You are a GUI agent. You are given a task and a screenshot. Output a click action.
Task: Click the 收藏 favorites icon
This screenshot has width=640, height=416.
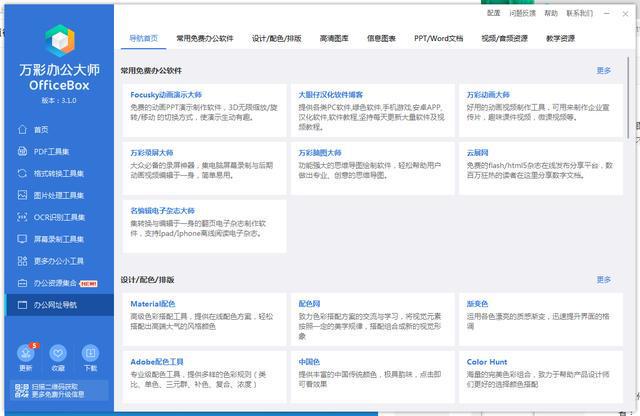pos(58,356)
